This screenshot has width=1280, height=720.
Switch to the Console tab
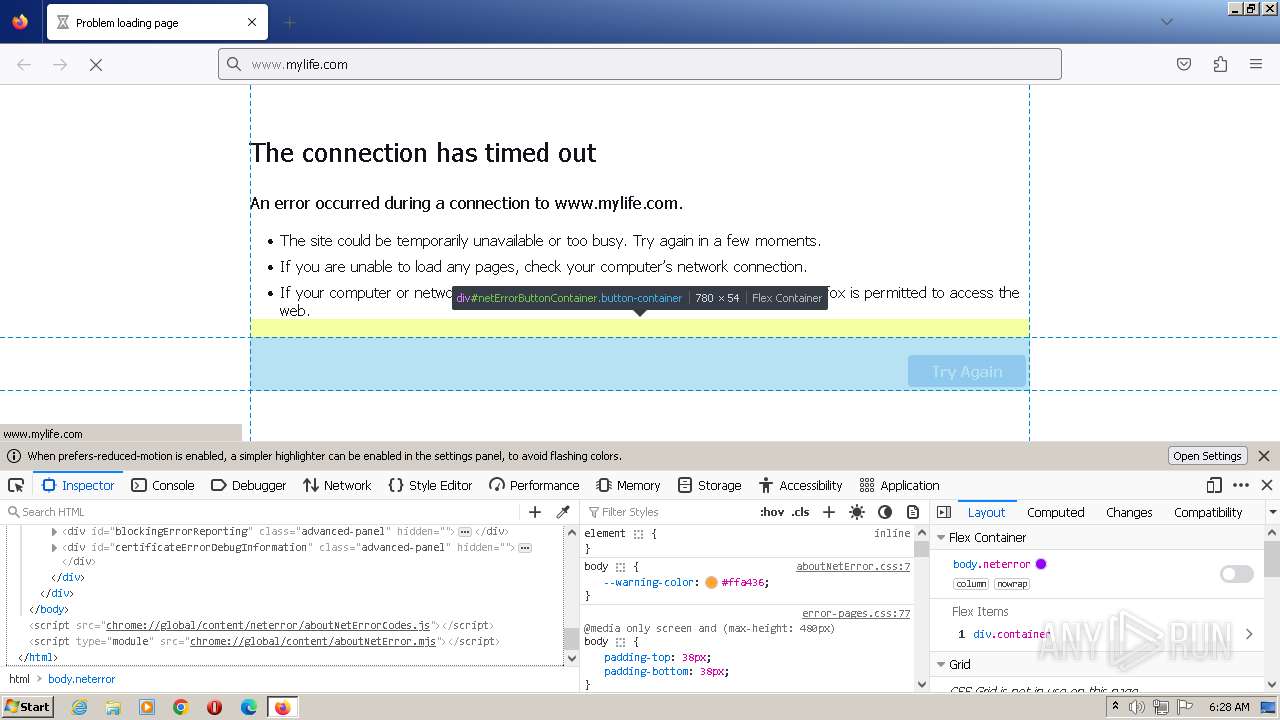(x=162, y=485)
